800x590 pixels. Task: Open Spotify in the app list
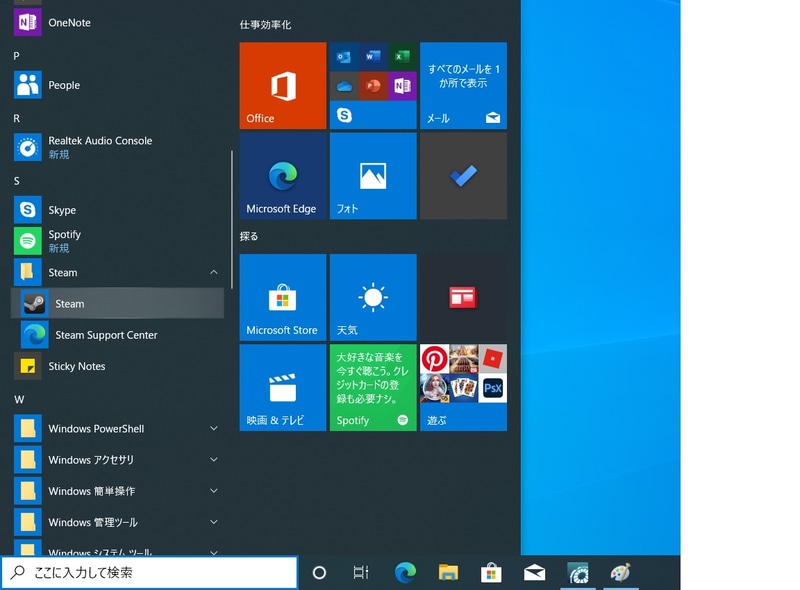[117, 241]
